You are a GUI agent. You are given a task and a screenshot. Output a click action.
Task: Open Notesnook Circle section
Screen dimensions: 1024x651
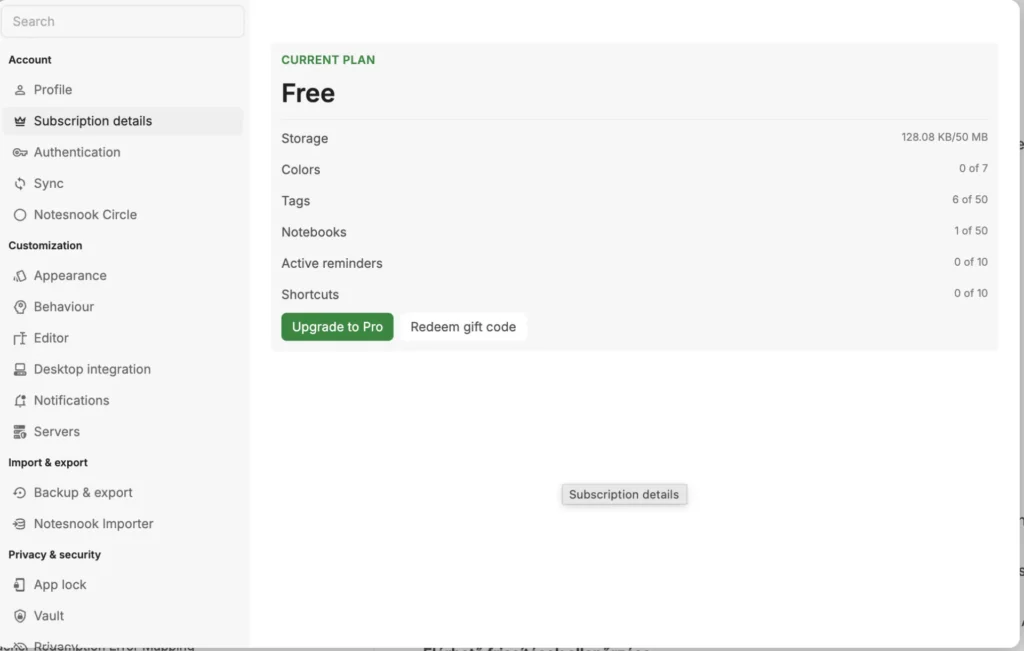point(123,215)
